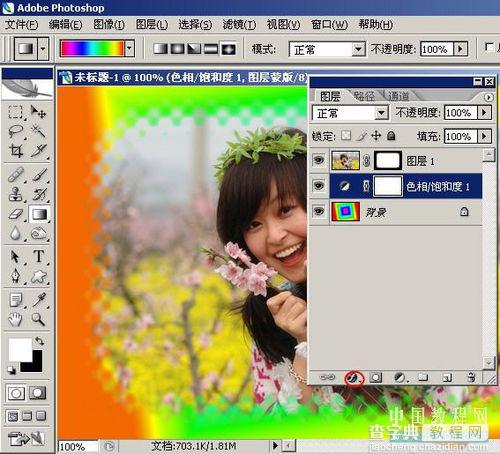This screenshot has height=454, width=500.
Task: Click the Delete Layer trash icon
Action: click(471, 378)
